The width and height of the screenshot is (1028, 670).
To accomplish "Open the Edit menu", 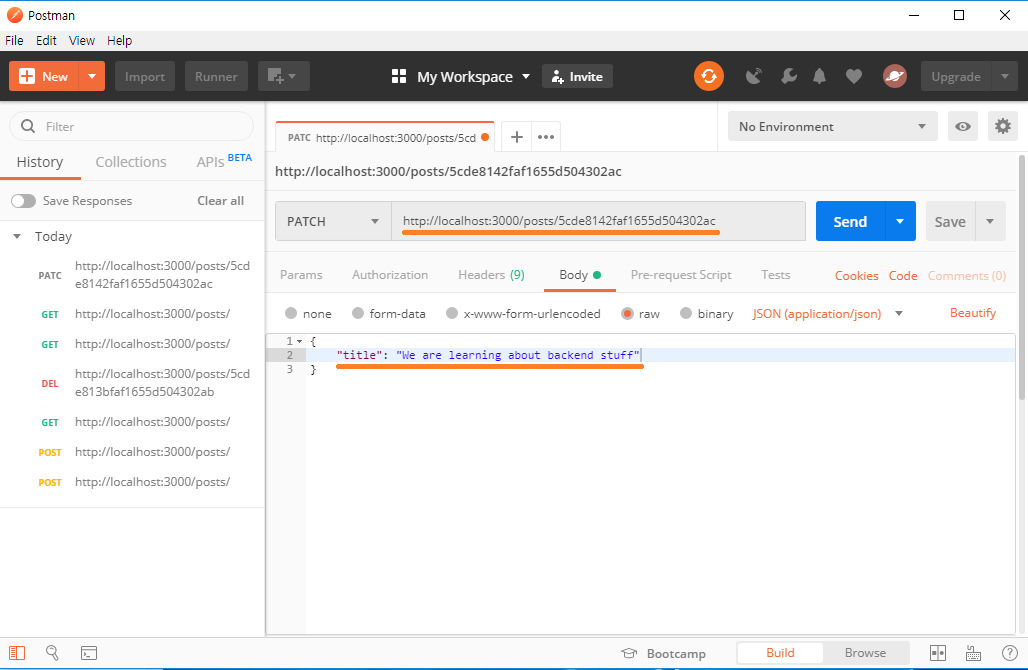I will [46, 41].
